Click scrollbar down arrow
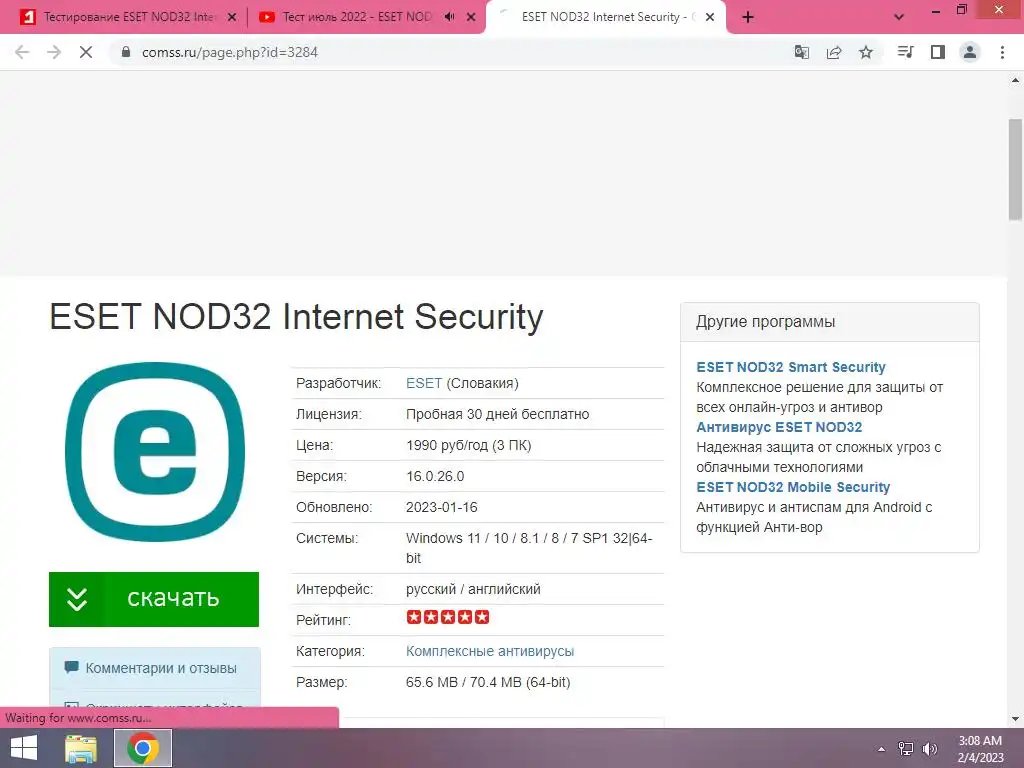The image size is (1024, 768). pyautogui.click(x=1015, y=719)
